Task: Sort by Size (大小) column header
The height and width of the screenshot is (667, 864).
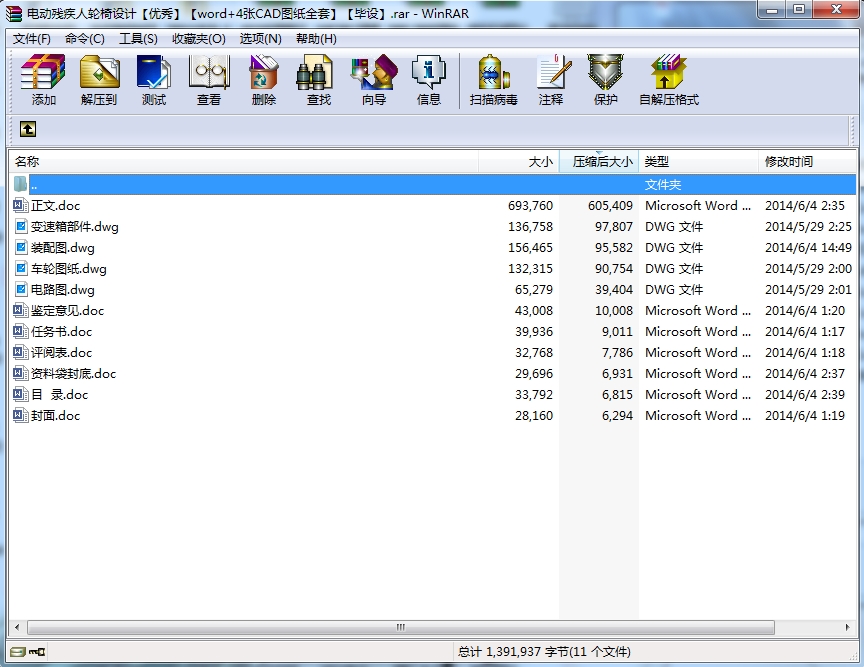Action: 519,162
